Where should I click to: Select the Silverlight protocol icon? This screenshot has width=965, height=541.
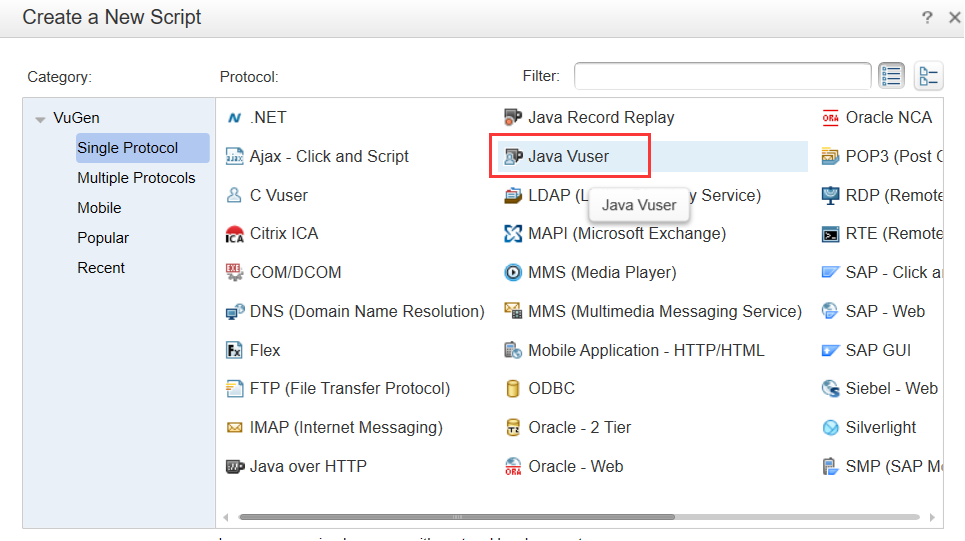click(x=830, y=428)
